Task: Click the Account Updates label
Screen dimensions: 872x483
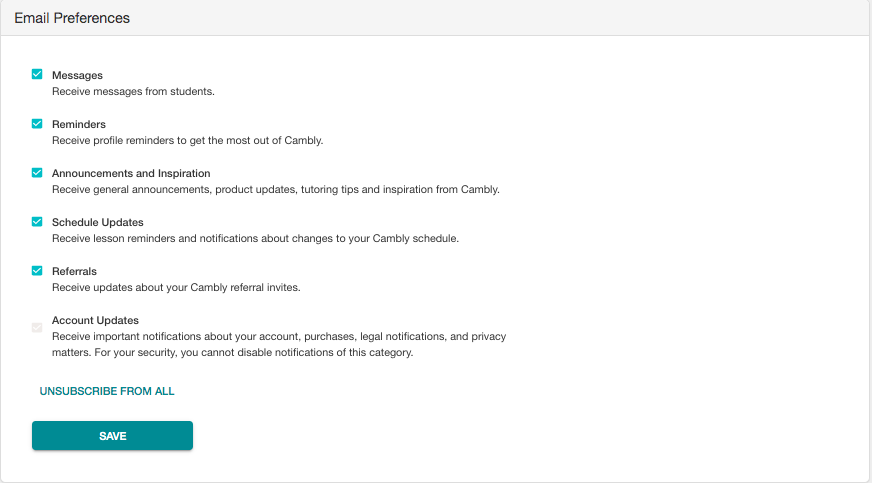Action: [x=96, y=320]
